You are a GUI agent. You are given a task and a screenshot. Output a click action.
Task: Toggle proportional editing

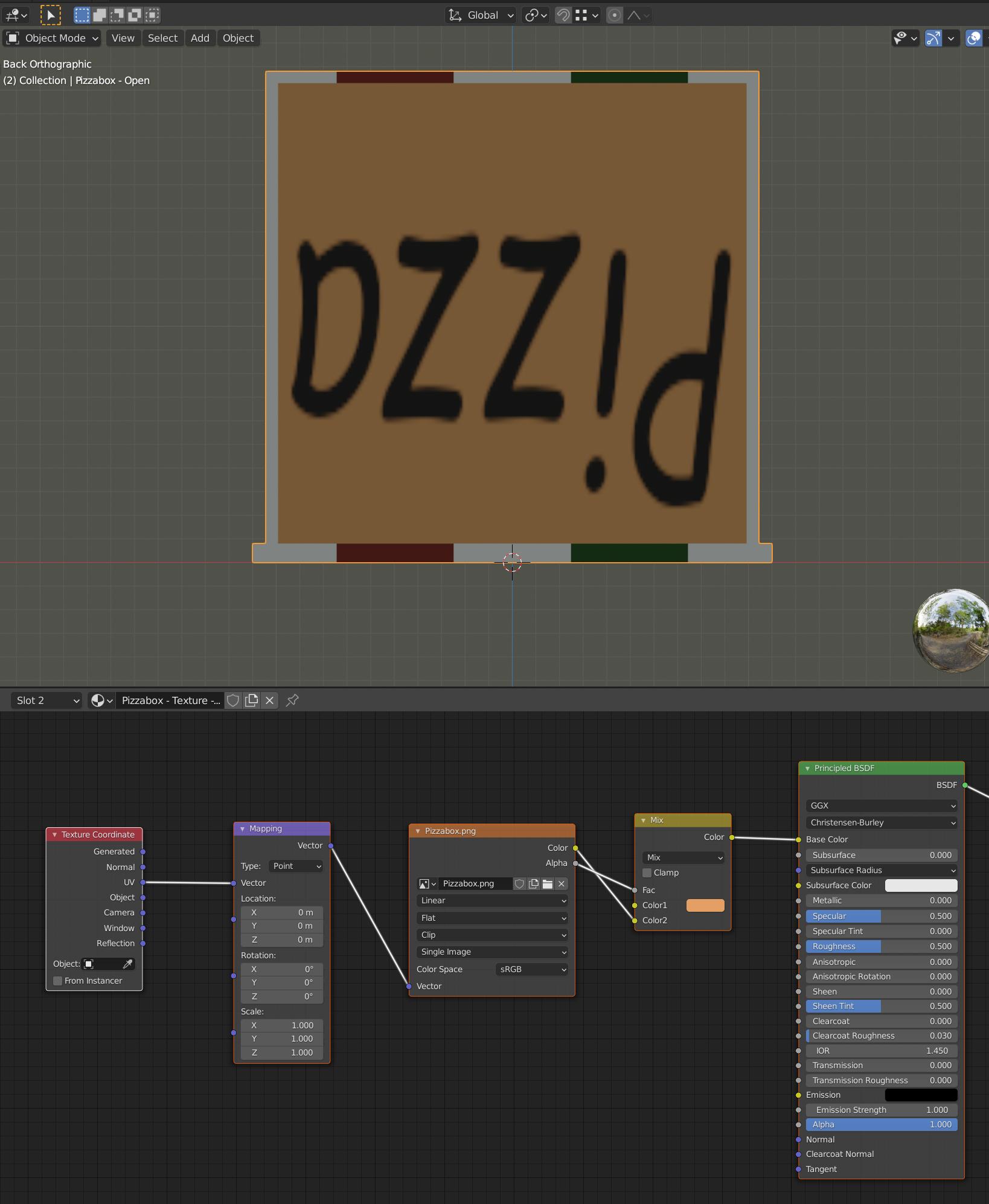click(615, 15)
